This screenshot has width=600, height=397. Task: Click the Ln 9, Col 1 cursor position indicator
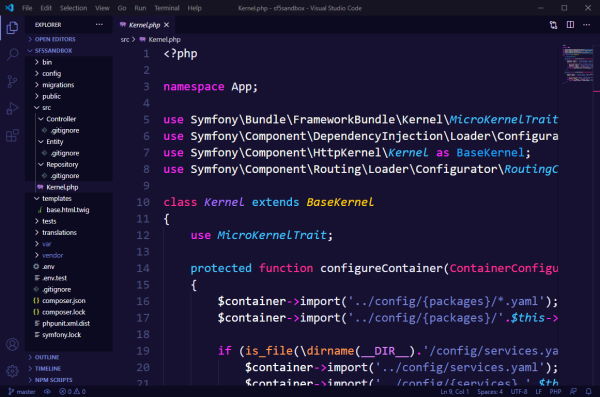tap(455, 392)
